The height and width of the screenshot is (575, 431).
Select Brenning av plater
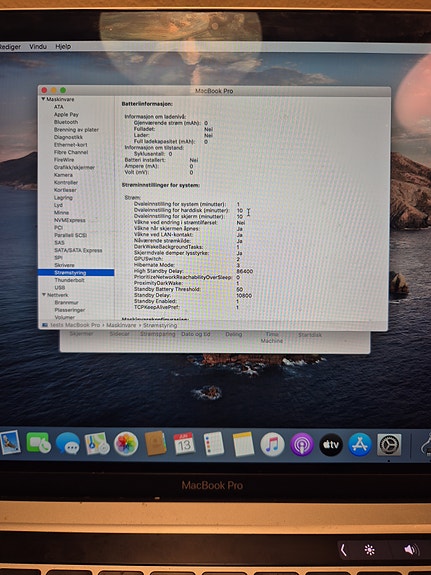76,129
